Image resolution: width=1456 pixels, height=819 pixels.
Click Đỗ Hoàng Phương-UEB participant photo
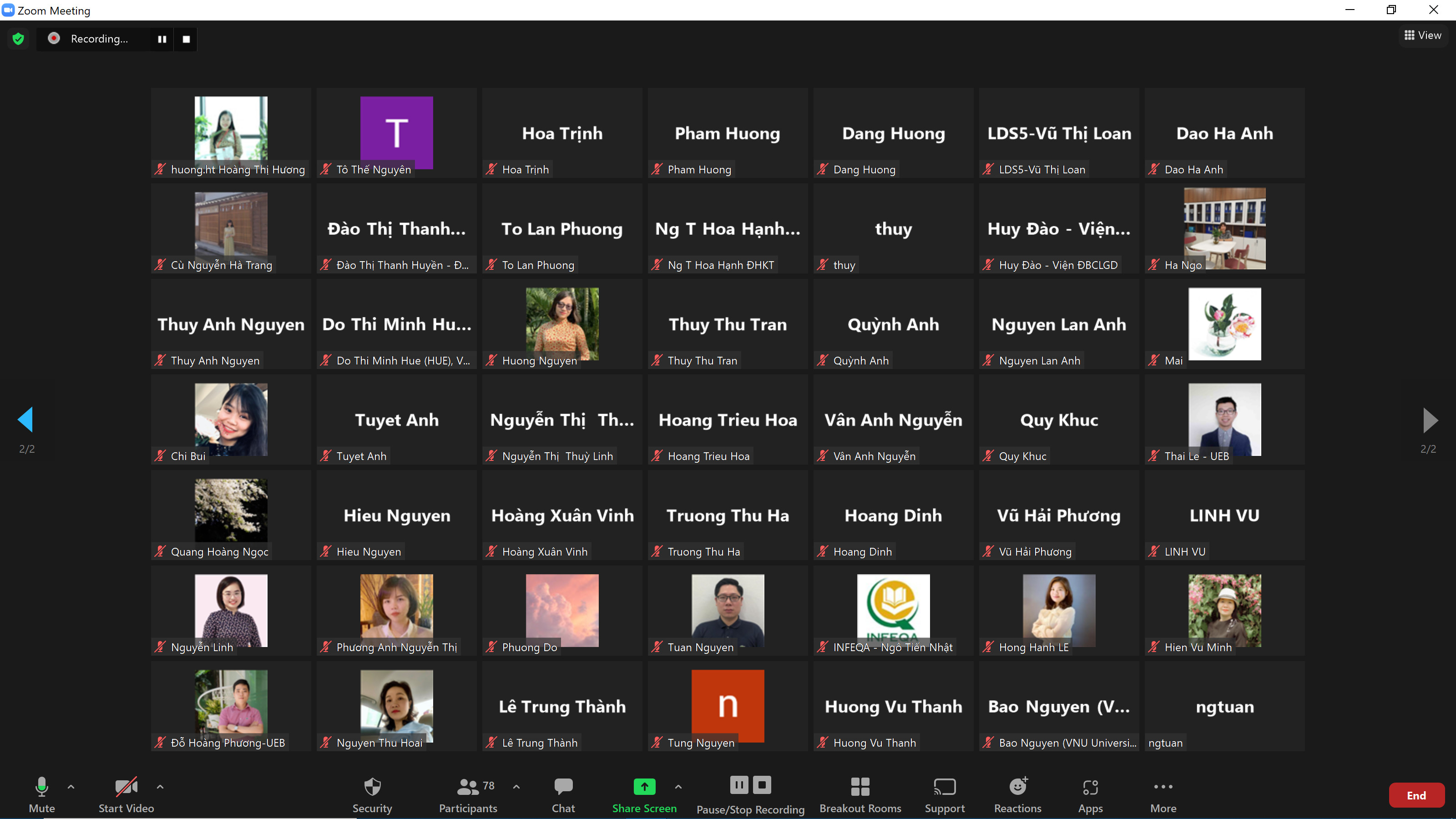tap(231, 705)
